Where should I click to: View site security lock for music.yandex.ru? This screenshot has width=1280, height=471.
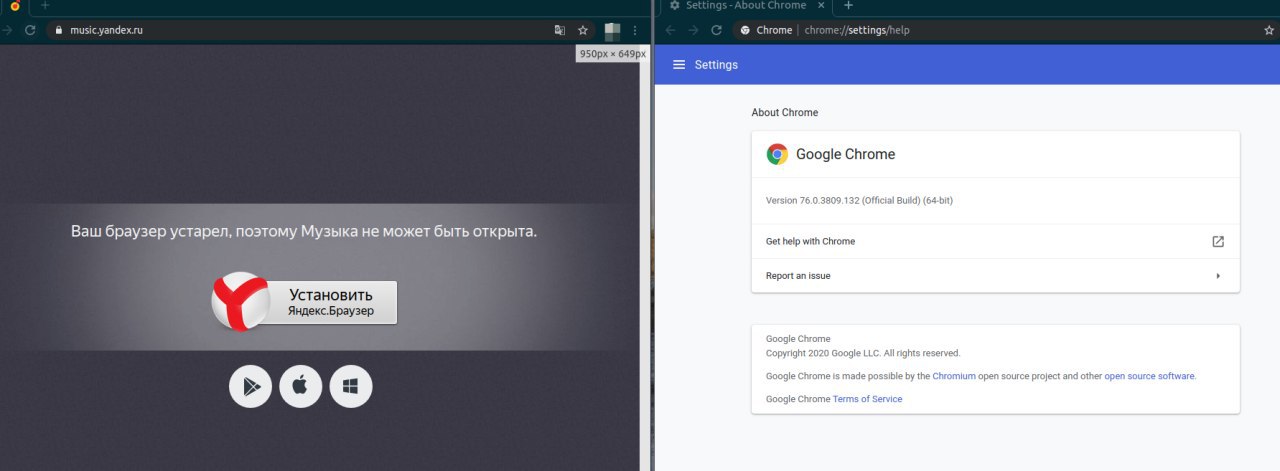tap(58, 30)
